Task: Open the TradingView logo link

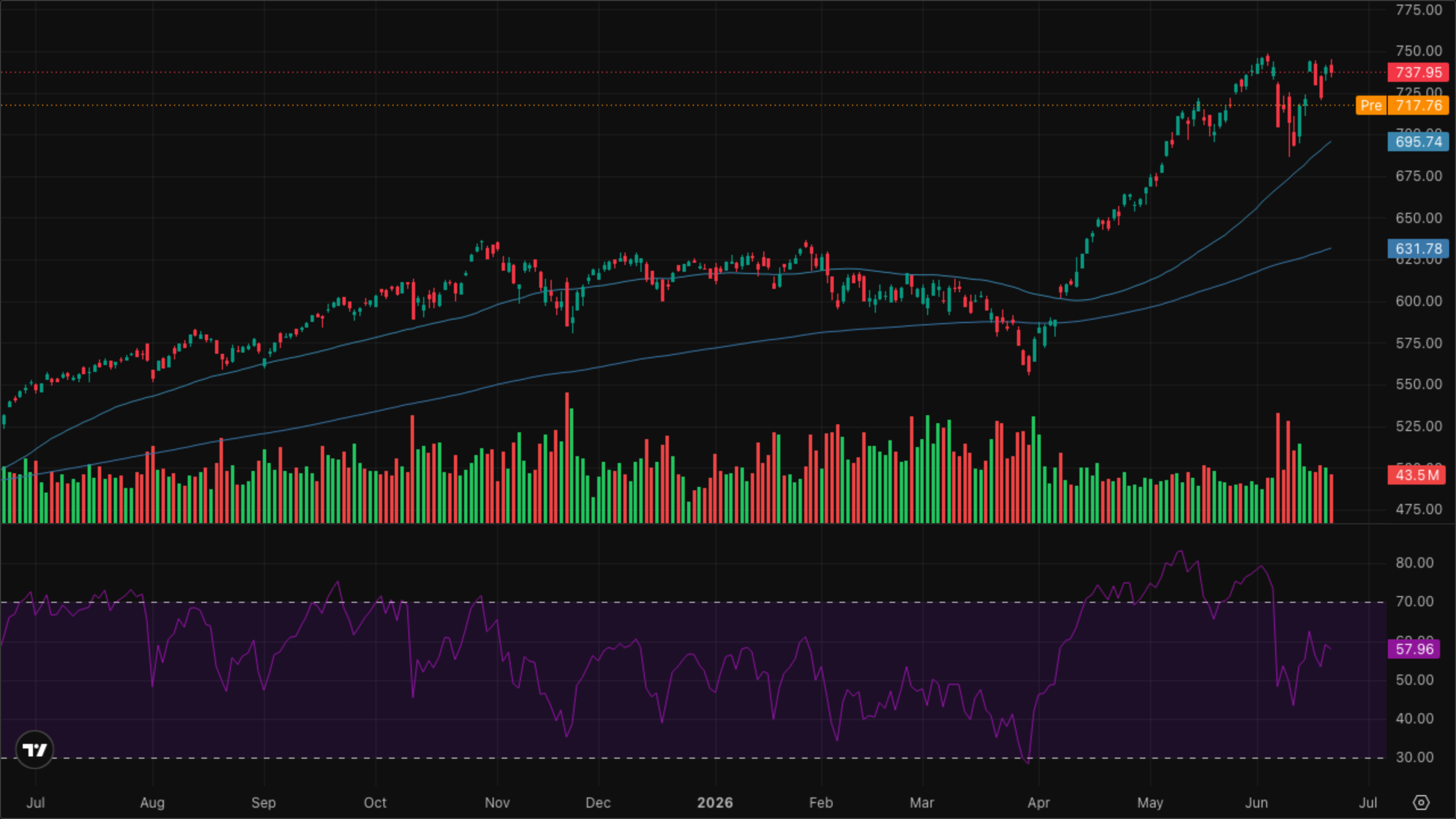Action: (35, 750)
